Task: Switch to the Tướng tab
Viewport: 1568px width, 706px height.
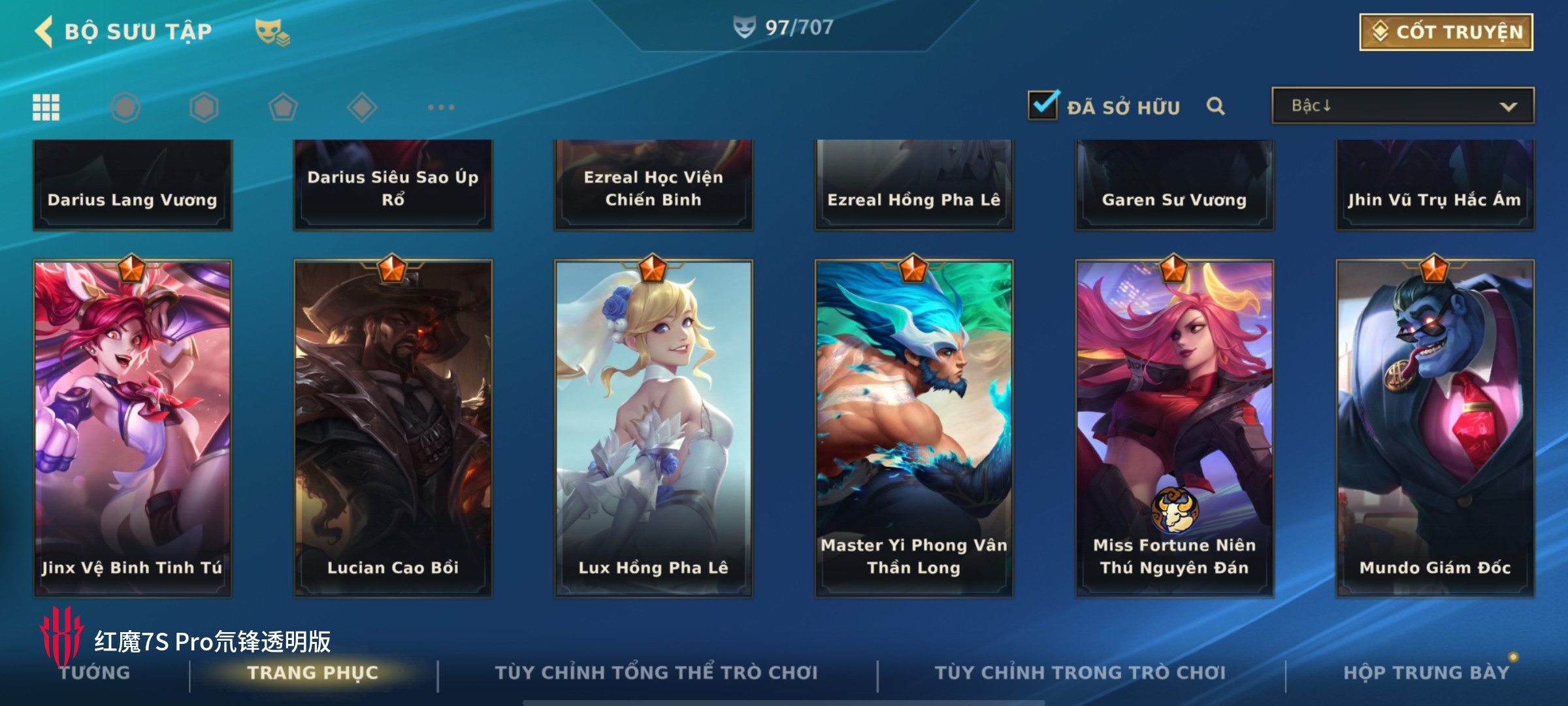Action: 95,673
